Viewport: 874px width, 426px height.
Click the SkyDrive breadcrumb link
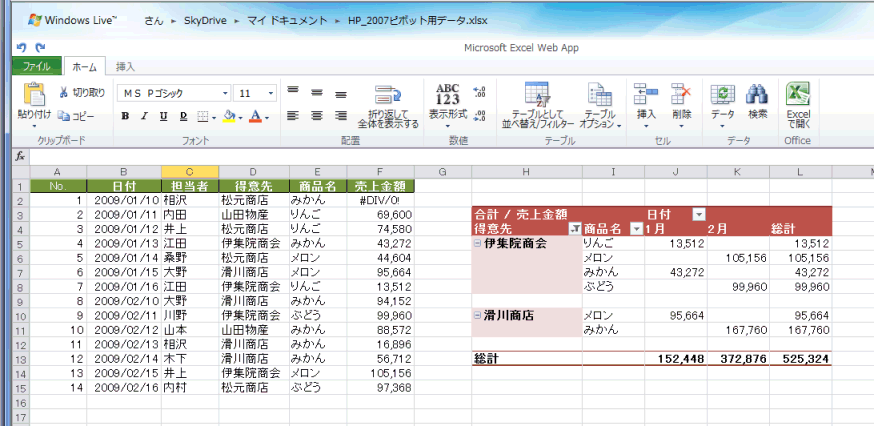click(x=203, y=19)
